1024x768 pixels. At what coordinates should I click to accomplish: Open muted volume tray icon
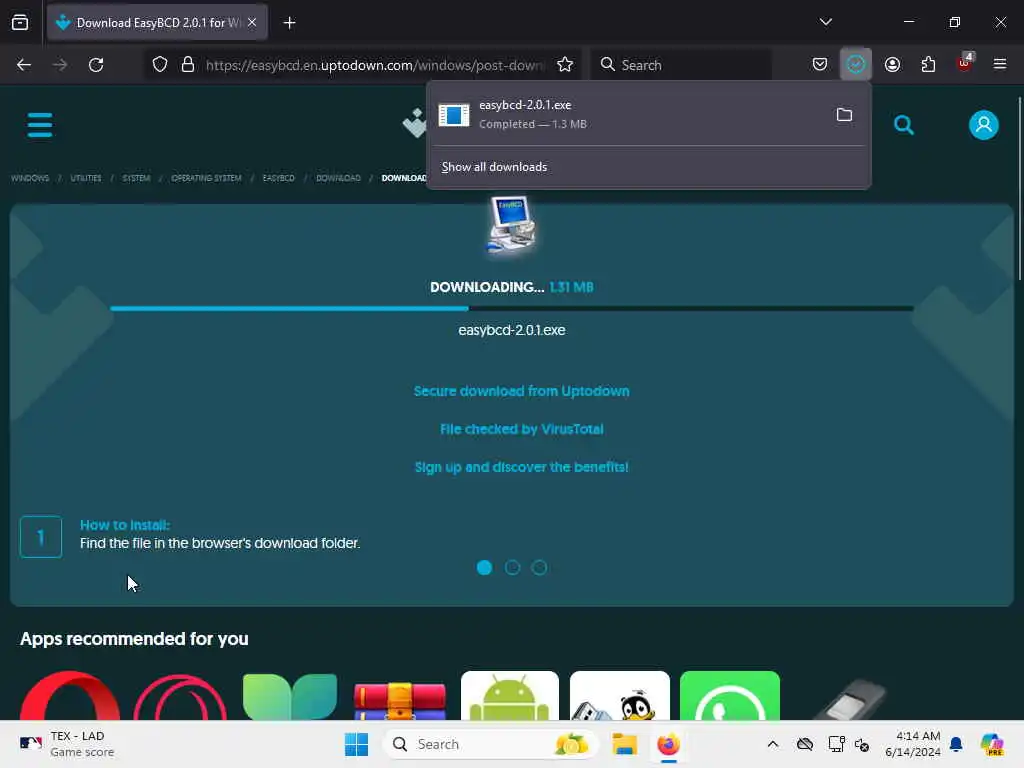862,744
